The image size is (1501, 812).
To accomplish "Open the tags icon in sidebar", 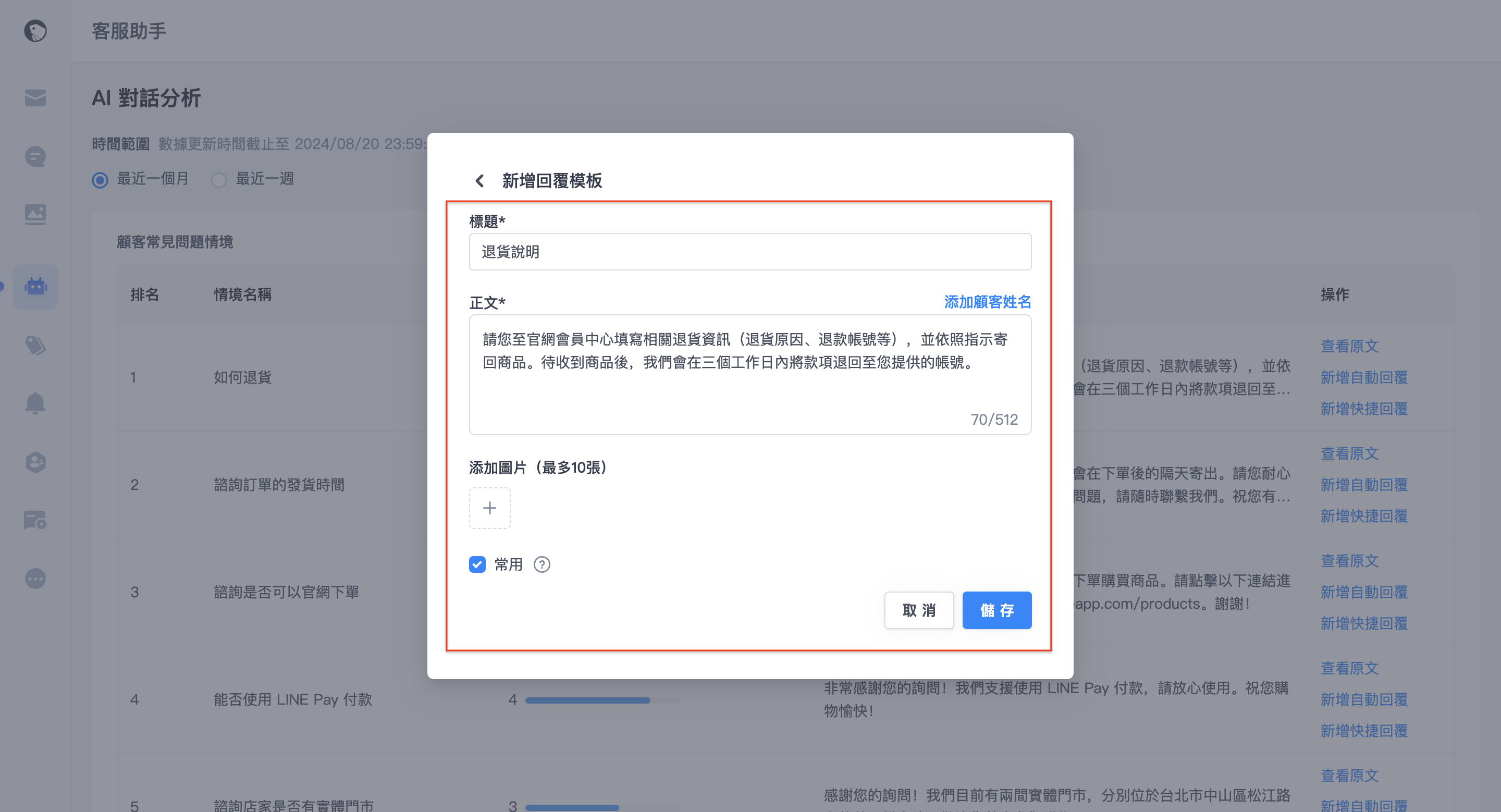I will pyautogui.click(x=35, y=345).
